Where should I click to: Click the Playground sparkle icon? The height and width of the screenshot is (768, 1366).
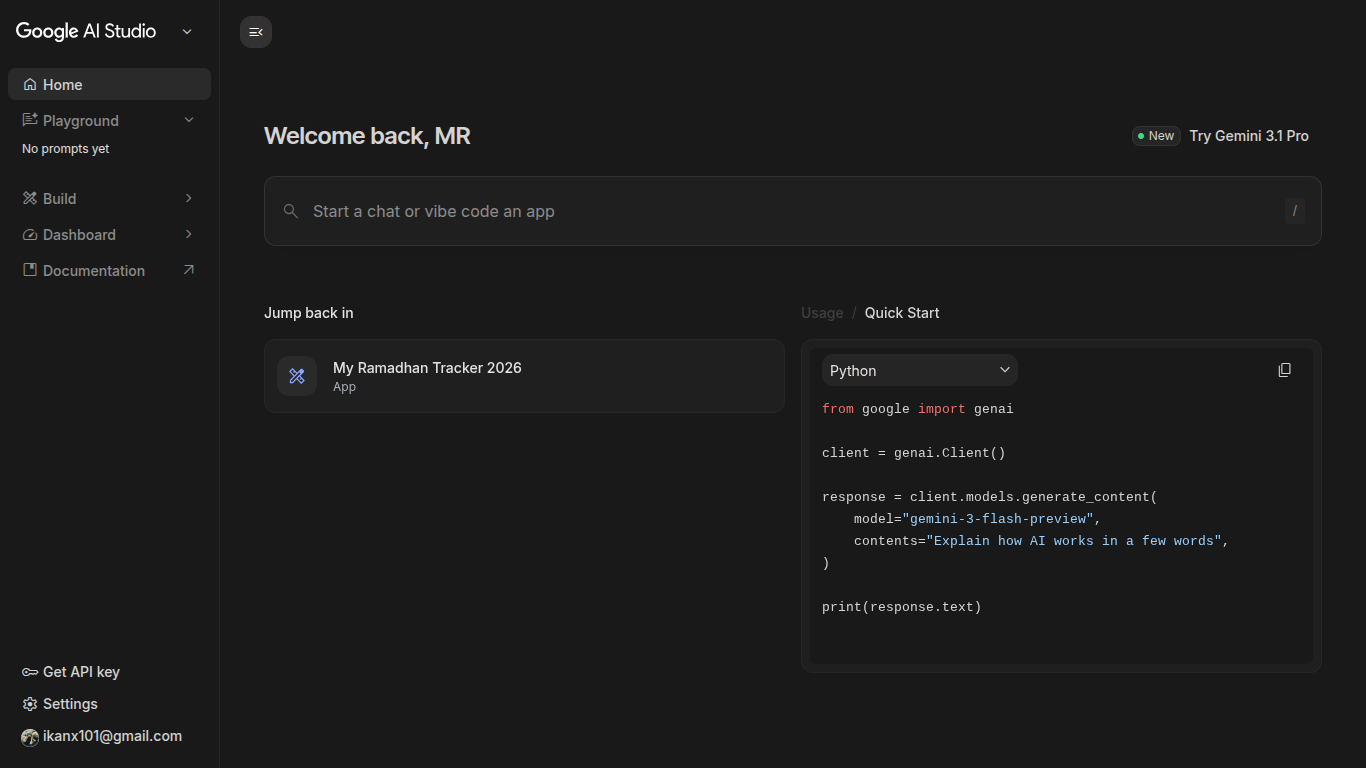(x=30, y=120)
